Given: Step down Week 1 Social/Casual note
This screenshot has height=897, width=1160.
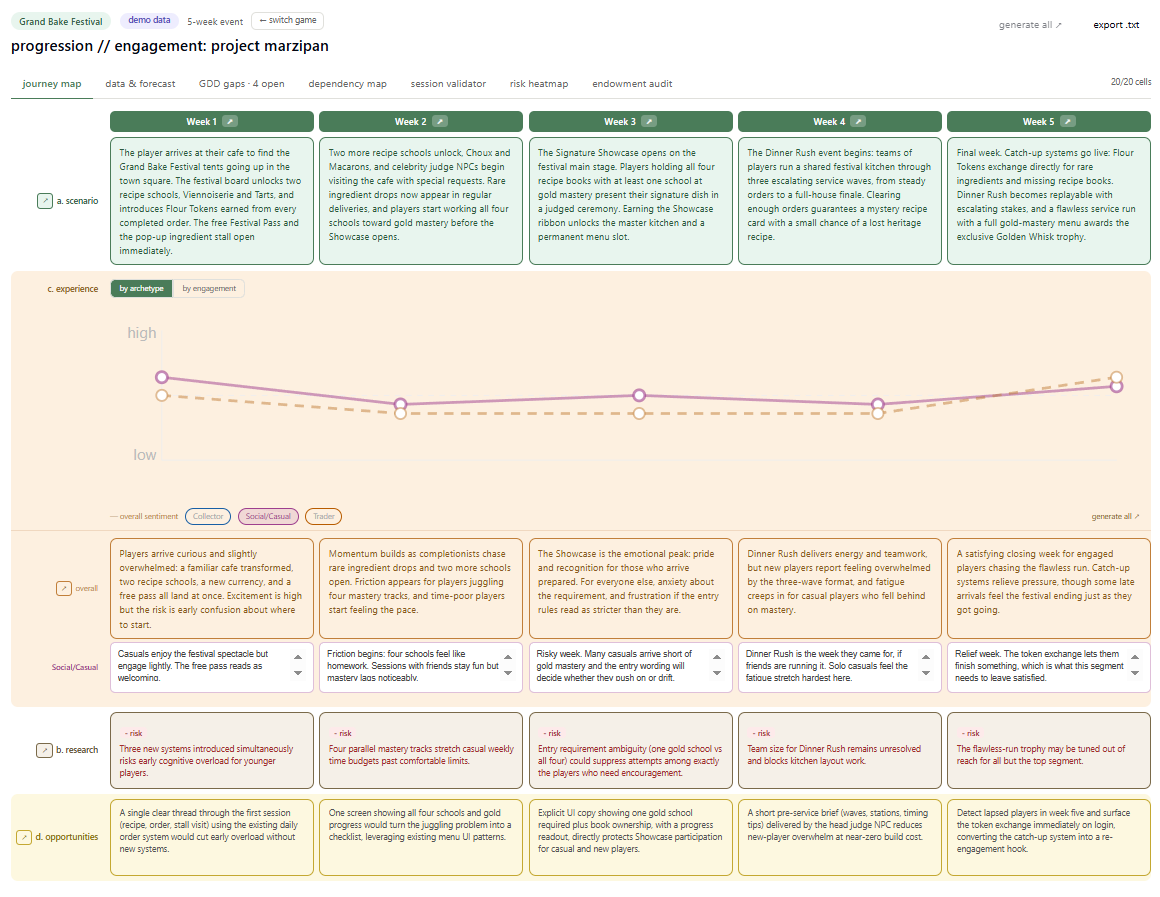Looking at the screenshot, I should pos(298,673).
